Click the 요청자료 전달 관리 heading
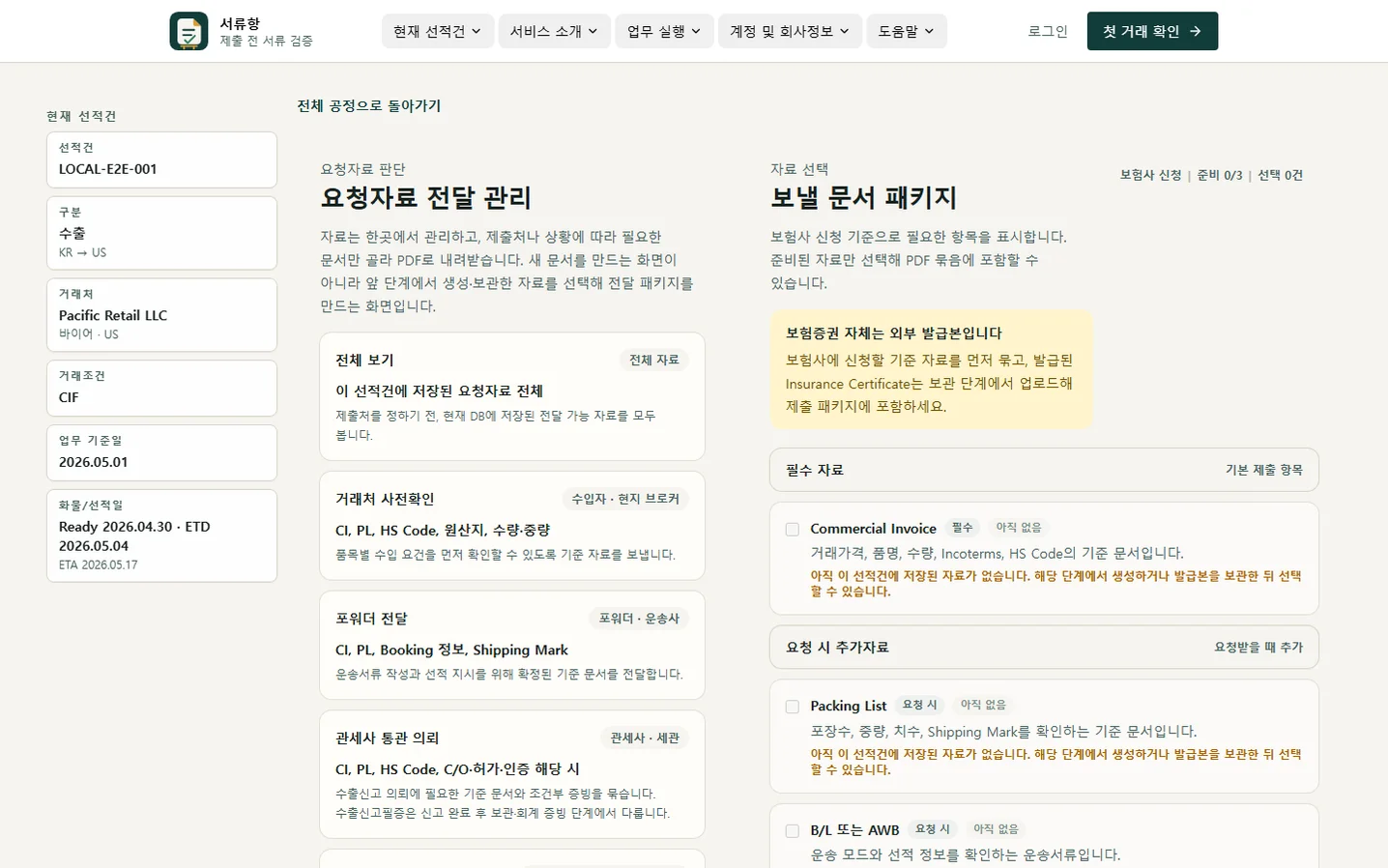This screenshot has width=1388, height=868. tap(426, 197)
